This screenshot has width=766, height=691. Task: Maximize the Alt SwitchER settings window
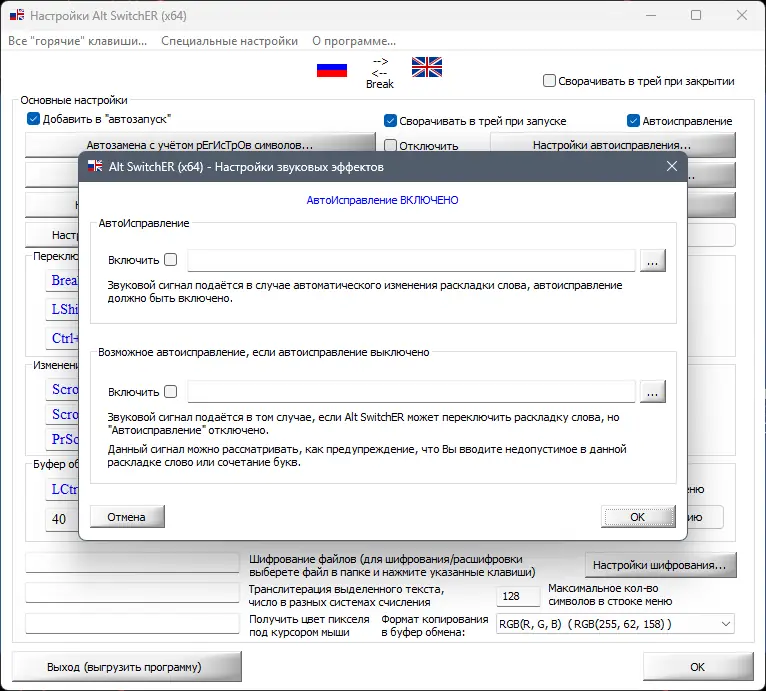696,15
